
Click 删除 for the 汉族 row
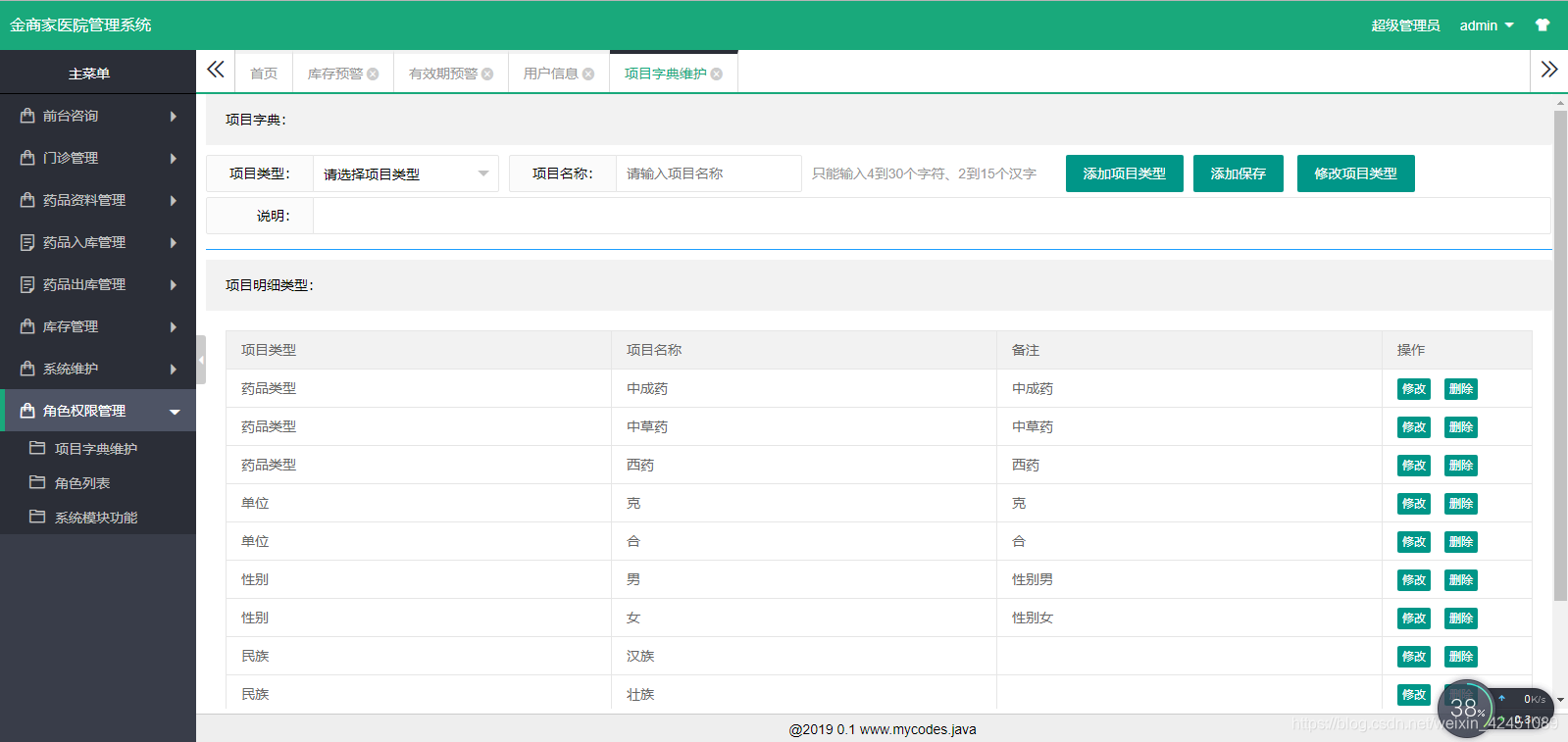1461,657
